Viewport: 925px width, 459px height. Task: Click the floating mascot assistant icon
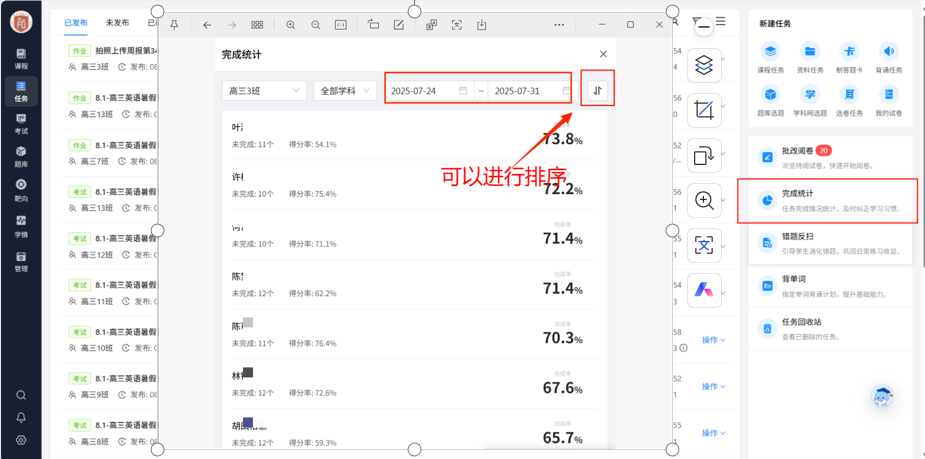point(883,396)
